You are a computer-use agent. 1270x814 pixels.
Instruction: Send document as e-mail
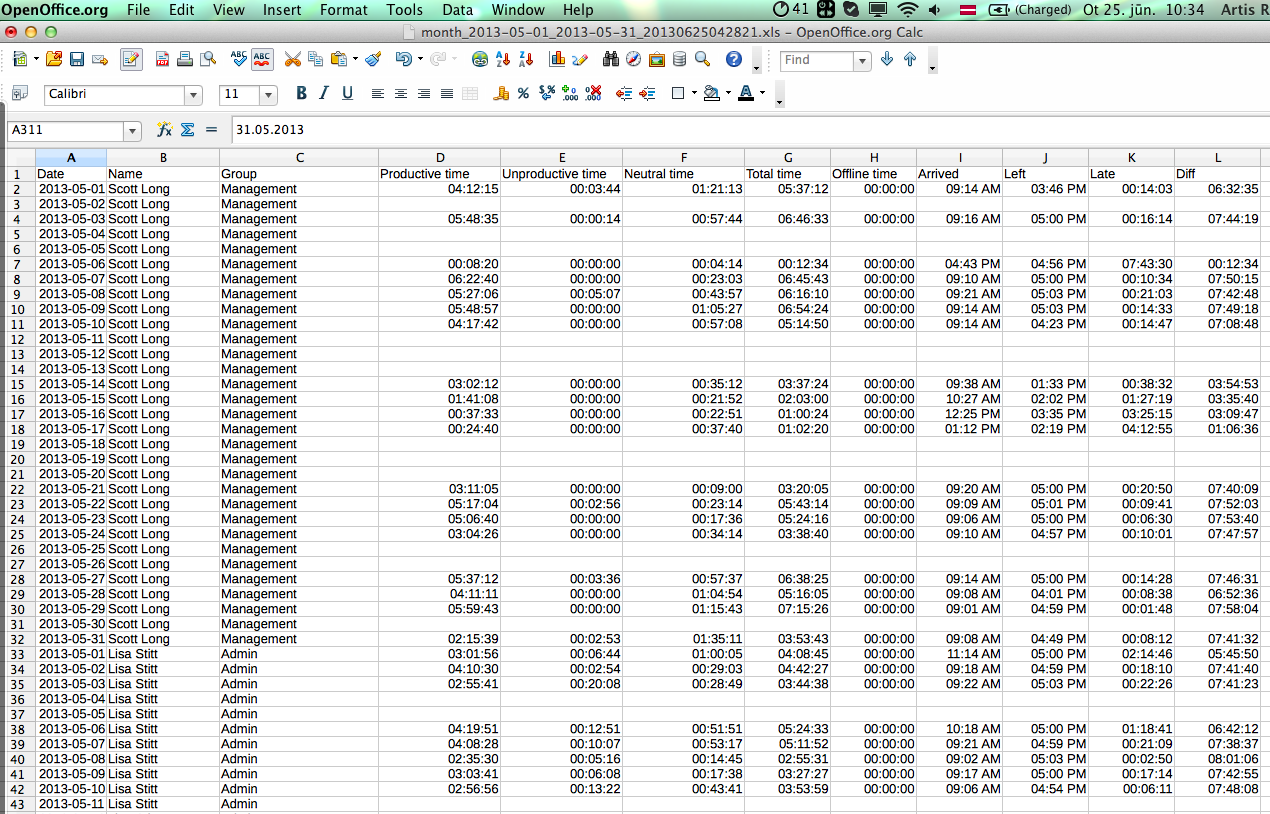[100, 60]
